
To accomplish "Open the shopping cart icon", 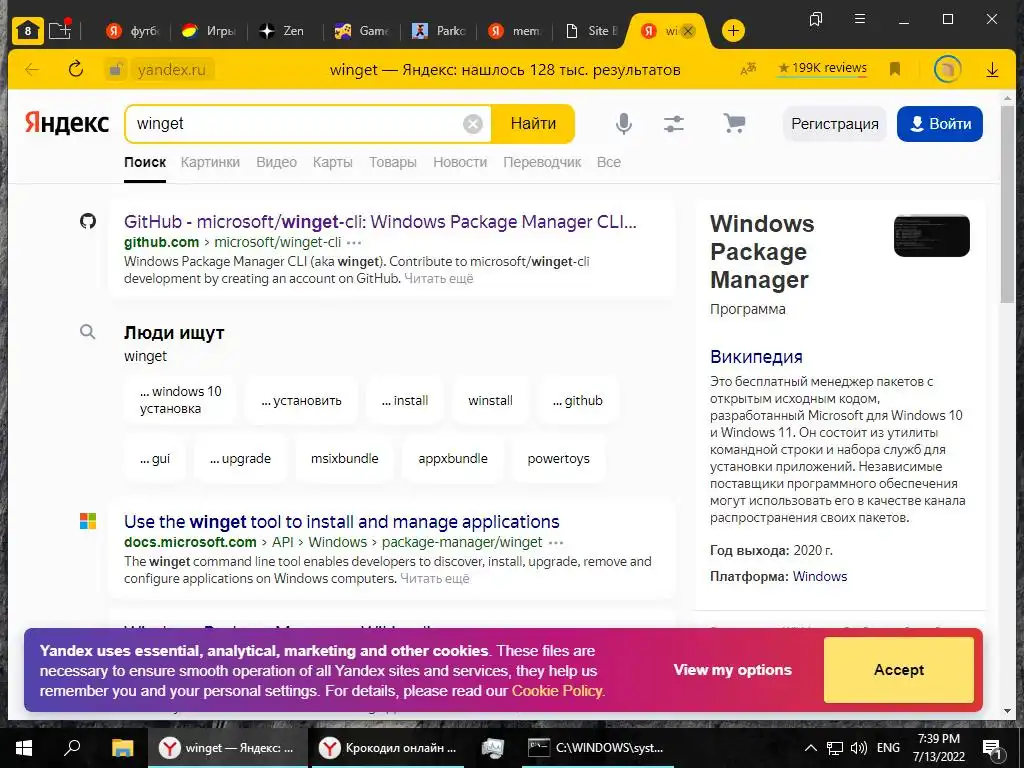I will tap(734, 123).
